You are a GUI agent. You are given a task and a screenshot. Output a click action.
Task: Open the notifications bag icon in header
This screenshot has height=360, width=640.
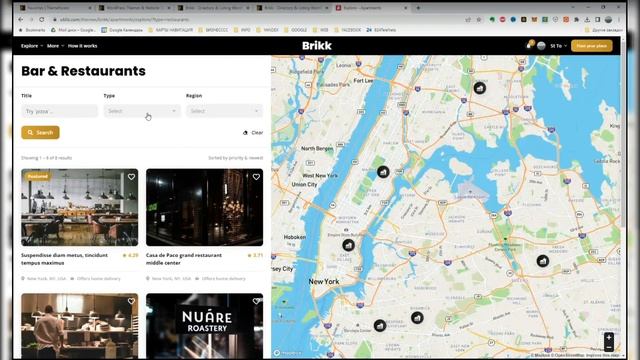coord(529,45)
